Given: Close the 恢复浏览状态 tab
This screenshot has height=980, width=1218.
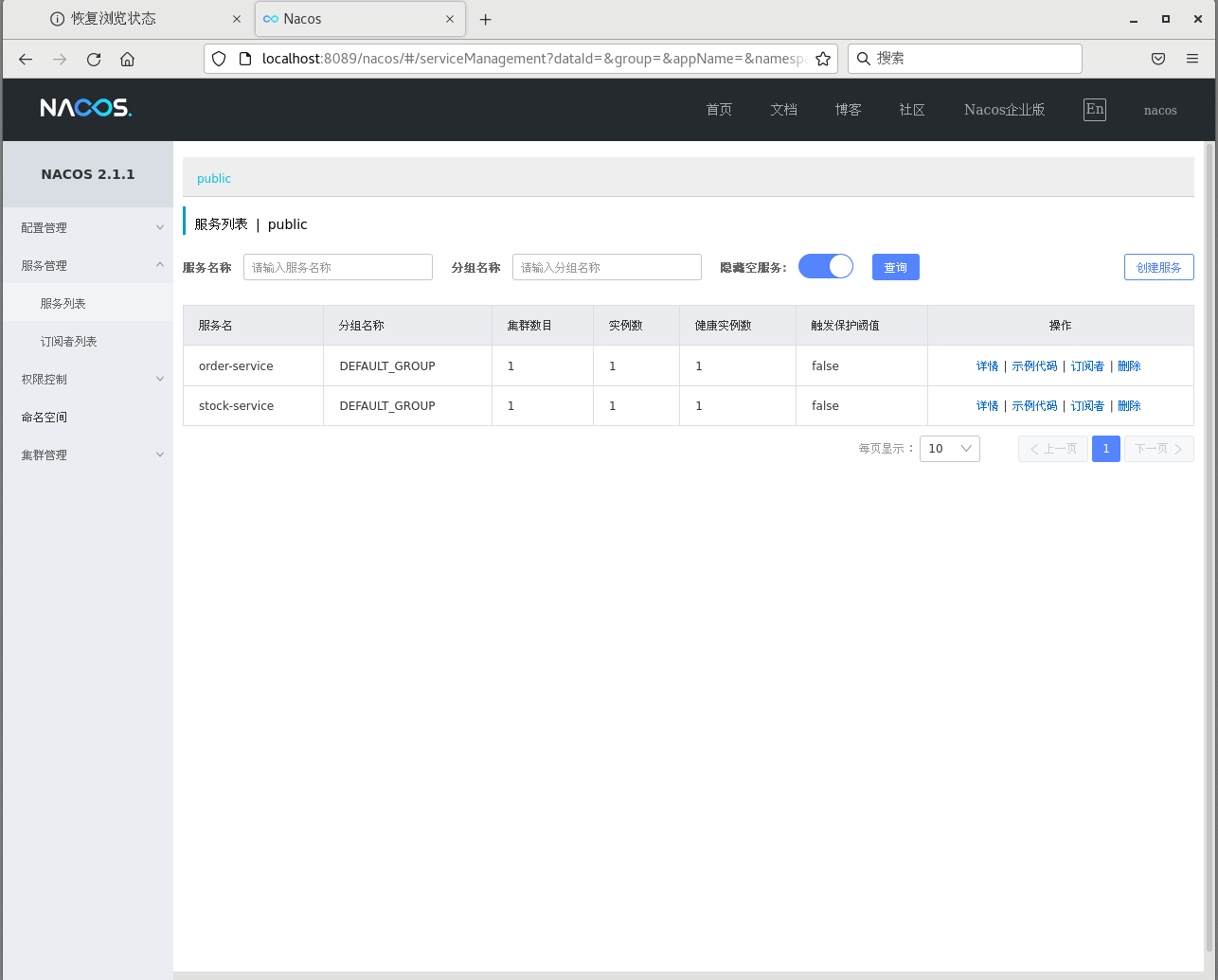Looking at the screenshot, I should click(x=236, y=19).
